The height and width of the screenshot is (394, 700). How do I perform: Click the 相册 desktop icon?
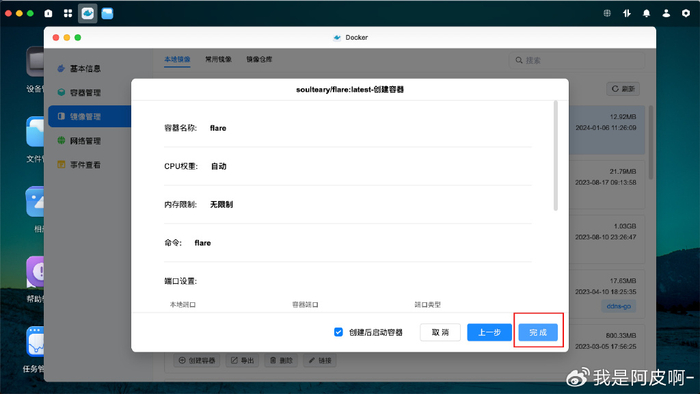pos(35,202)
